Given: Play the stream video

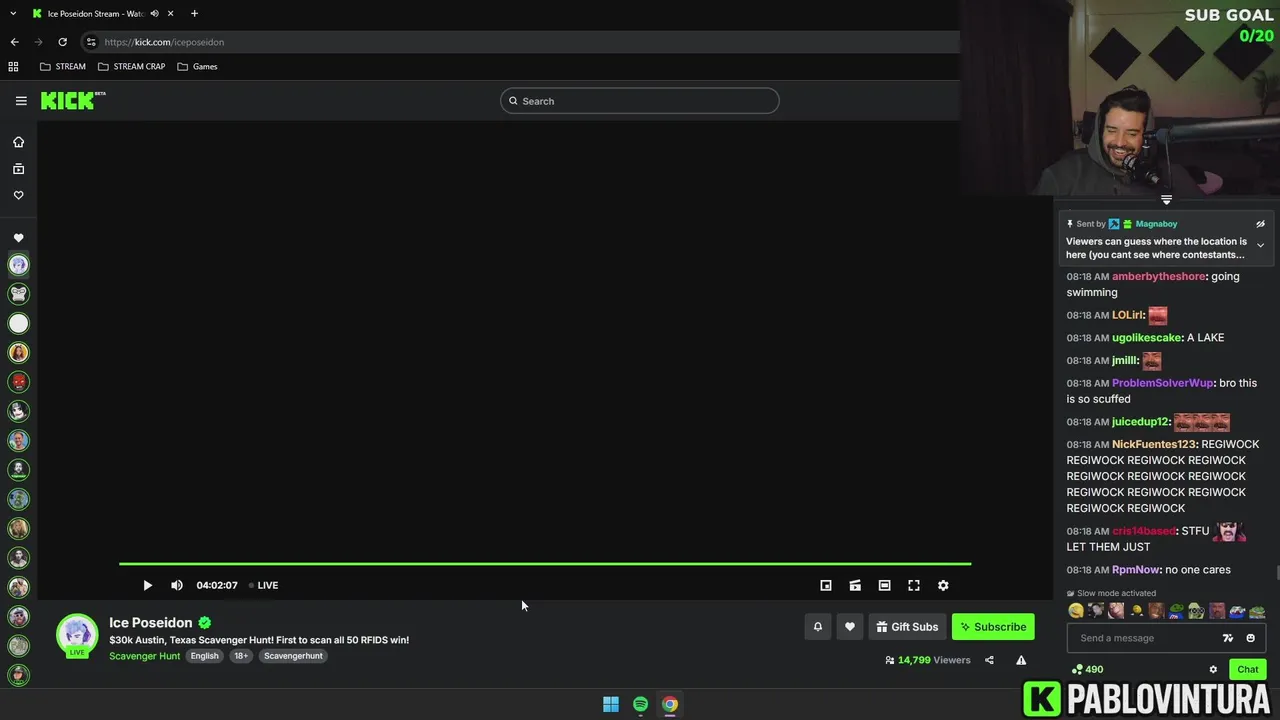Looking at the screenshot, I should 147,586.
